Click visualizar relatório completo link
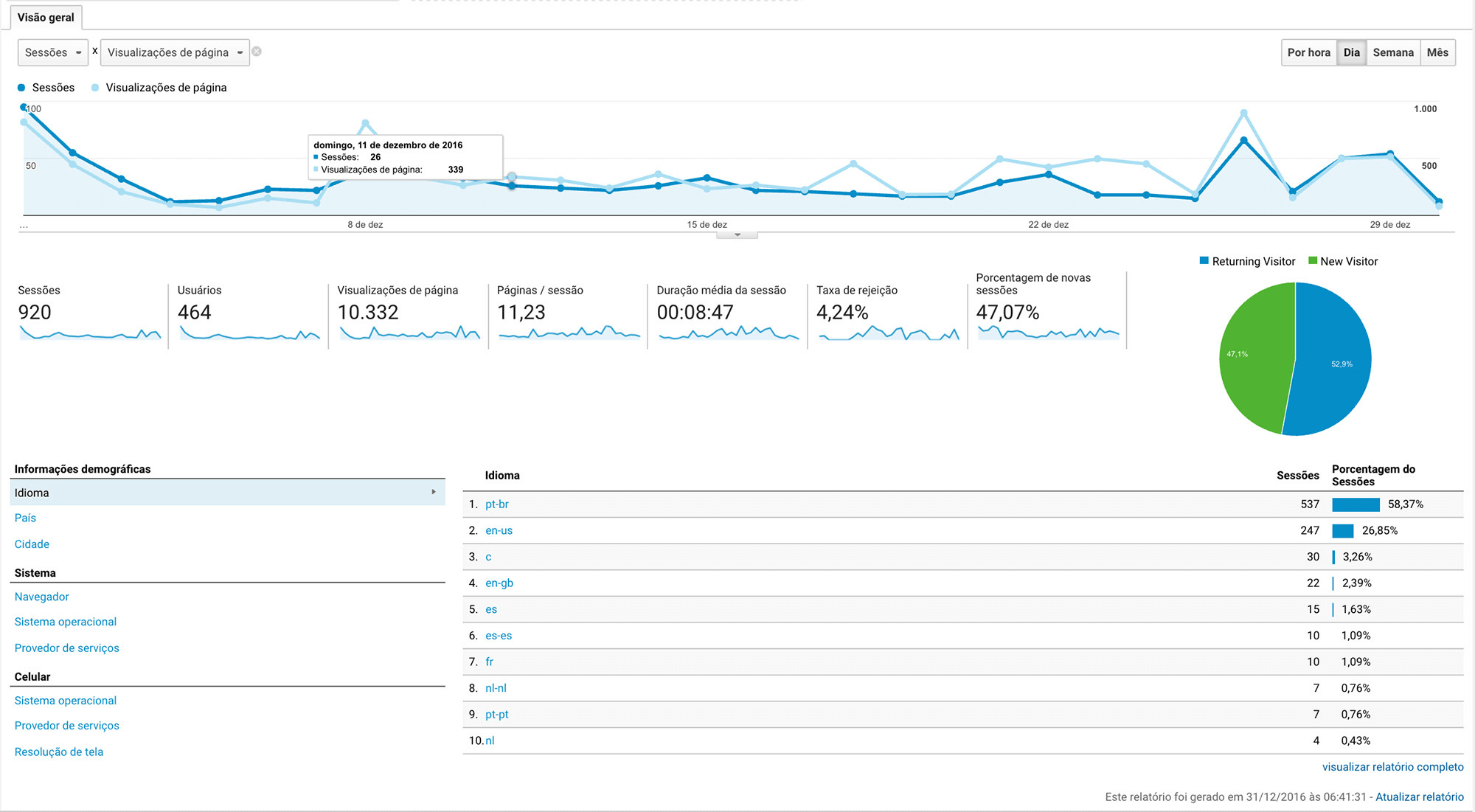Screen dimensions: 1475x812 tap(1392, 767)
